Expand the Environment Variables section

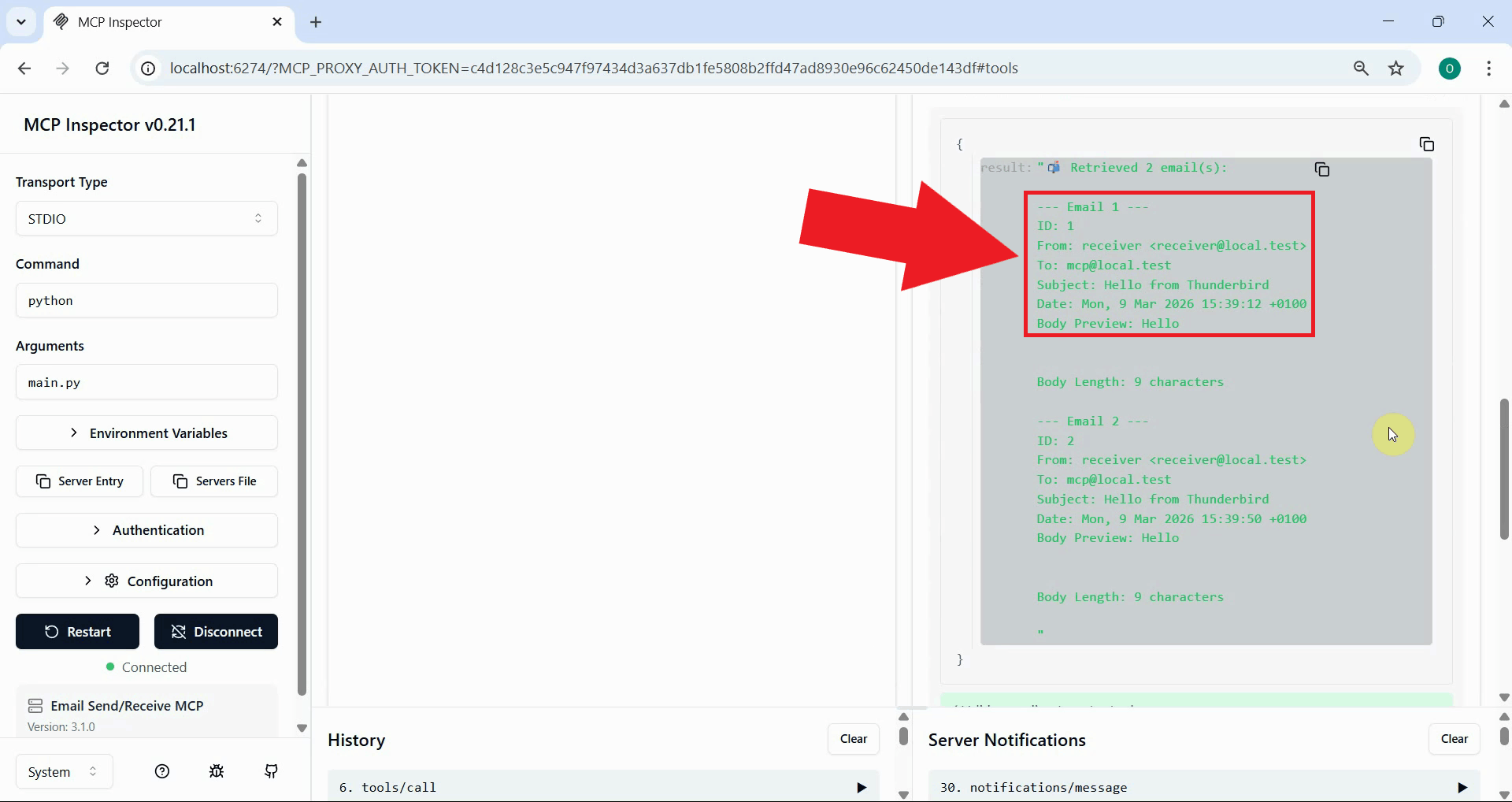146,433
